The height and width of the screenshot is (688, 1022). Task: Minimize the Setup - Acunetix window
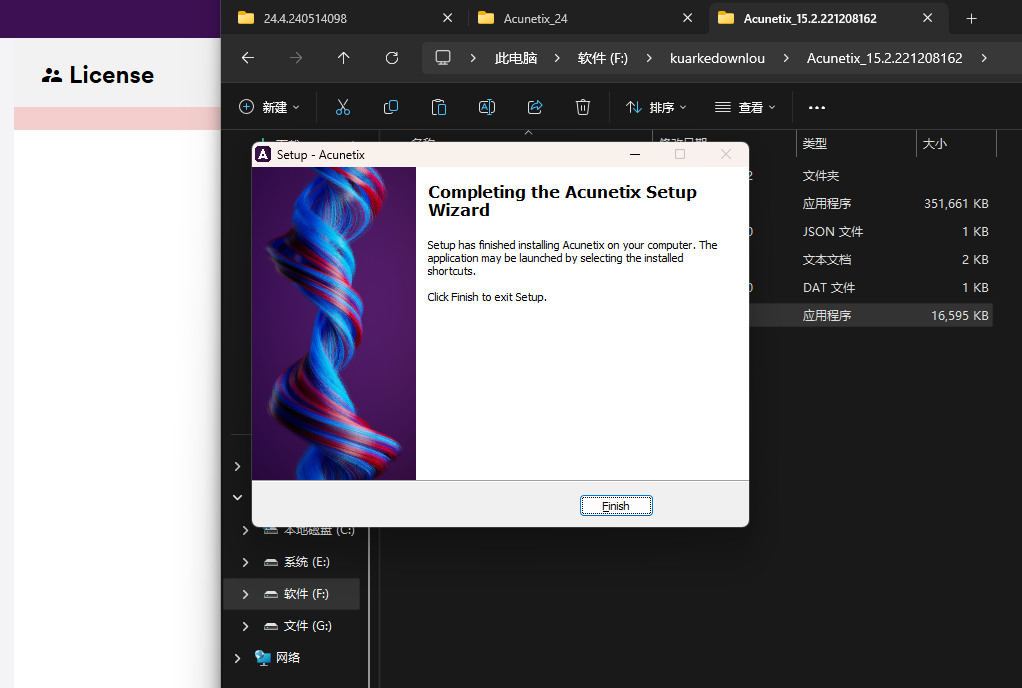point(635,154)
